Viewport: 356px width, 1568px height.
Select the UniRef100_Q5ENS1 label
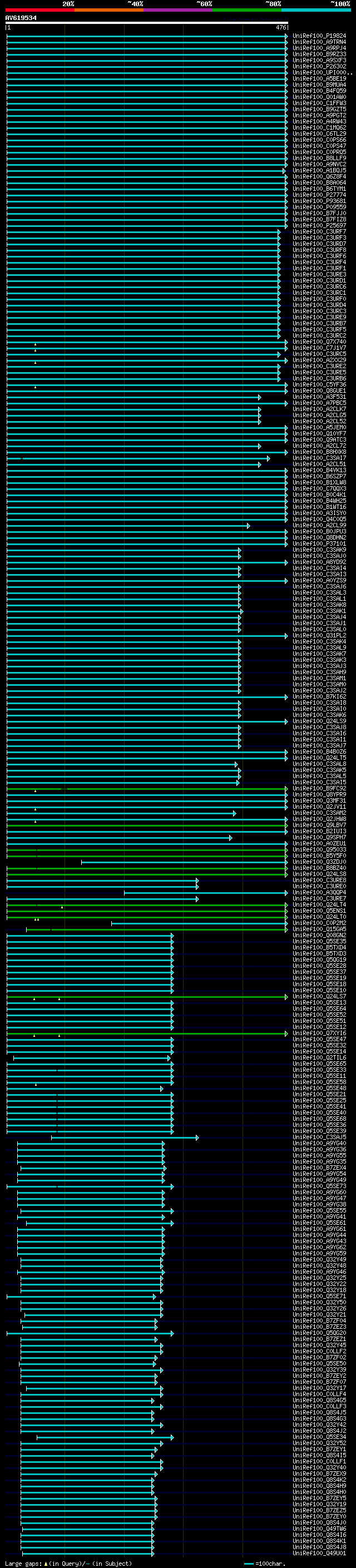point(319,911)
